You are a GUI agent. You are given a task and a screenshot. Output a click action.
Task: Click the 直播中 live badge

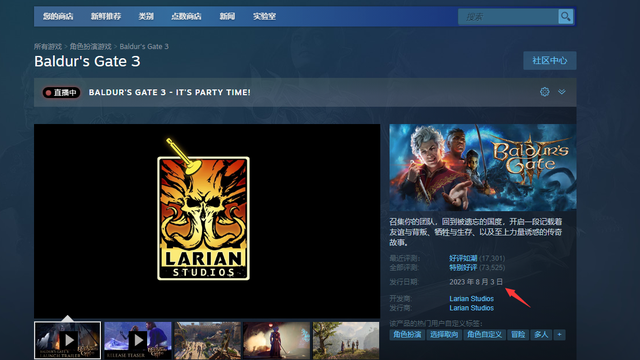click(61, 93)
